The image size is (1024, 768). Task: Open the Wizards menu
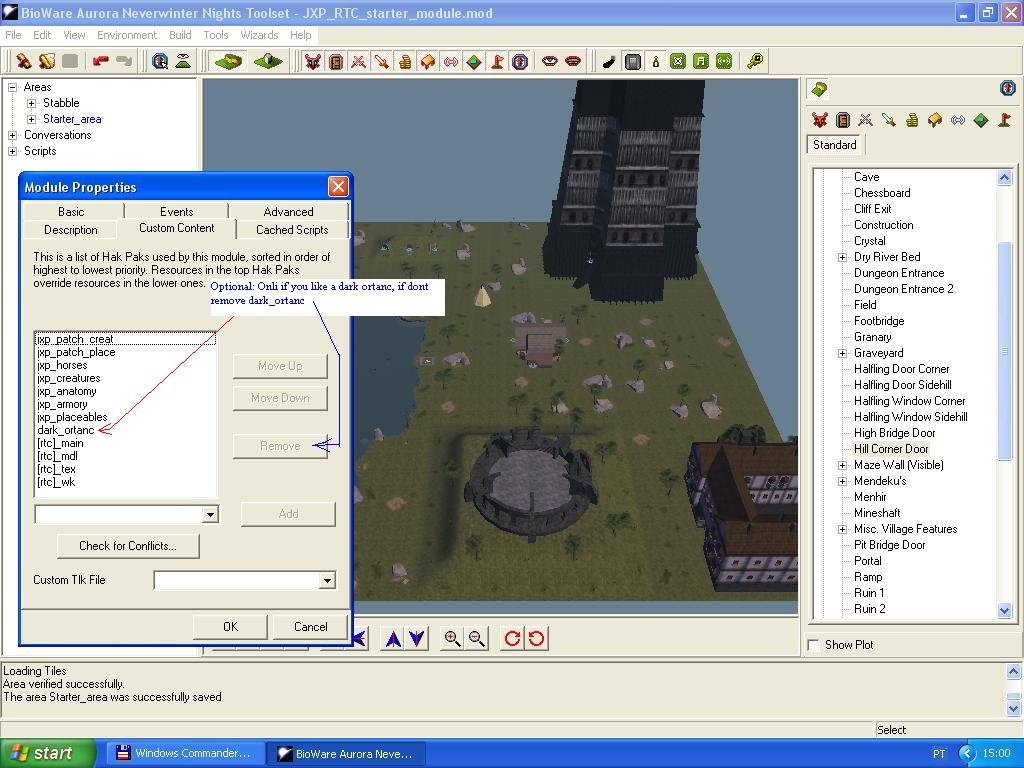coord(258,35)
